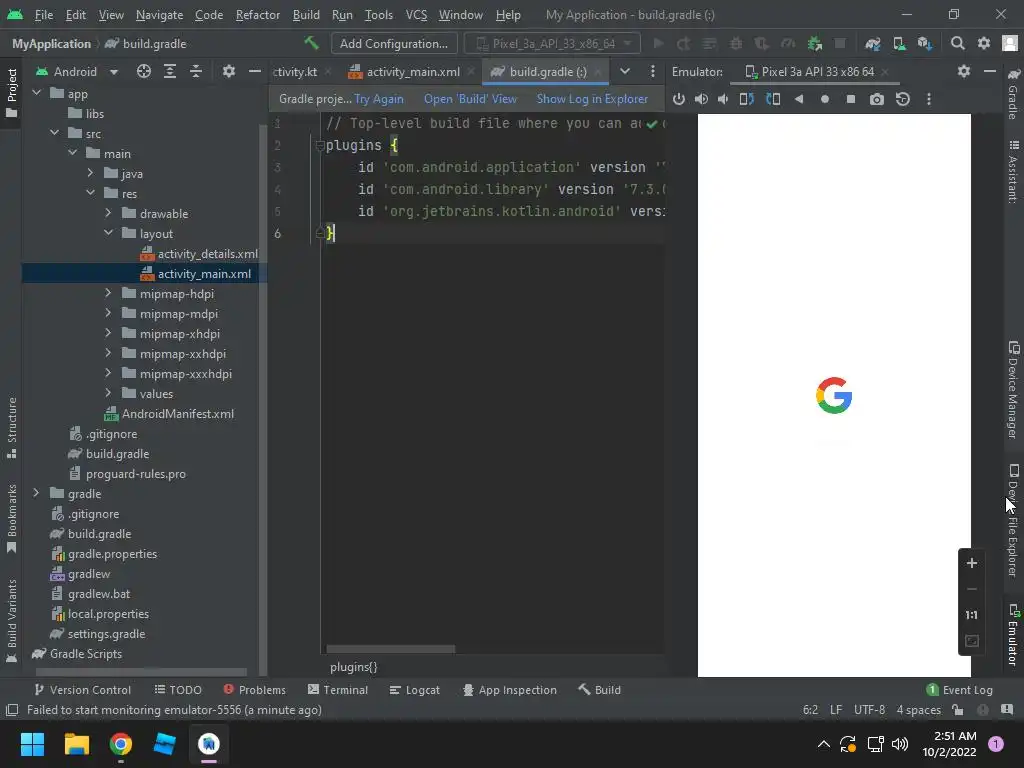
Task: Click the Make Project hammer icon
Action: point(312,43)
